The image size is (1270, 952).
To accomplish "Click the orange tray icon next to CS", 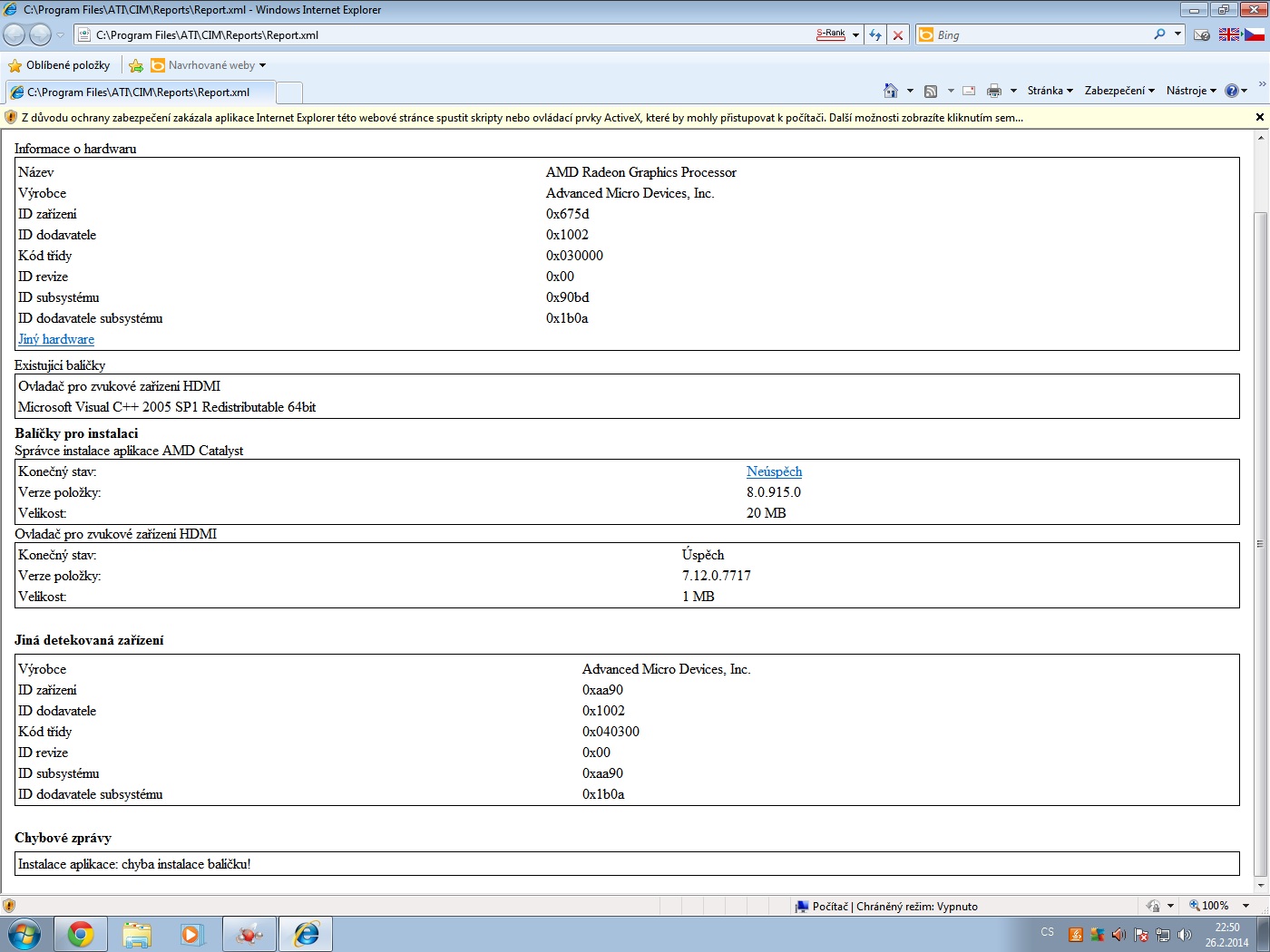I will [1076, 935].
